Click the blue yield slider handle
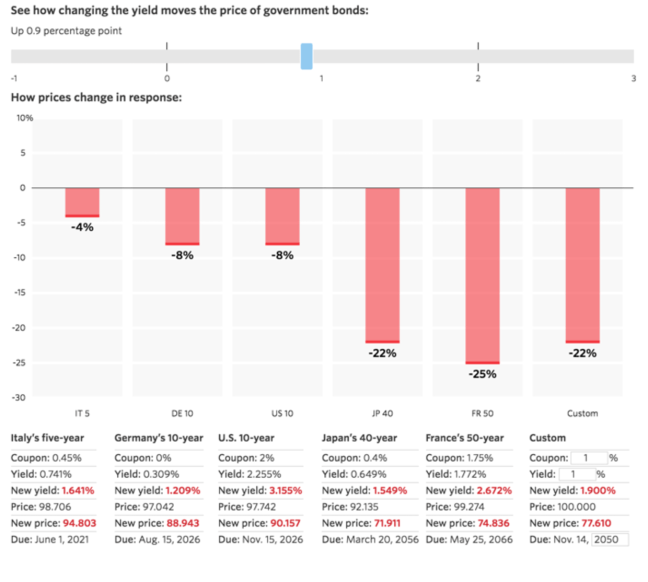The width and height of the screenshot is (648, 582). [307, 56]
